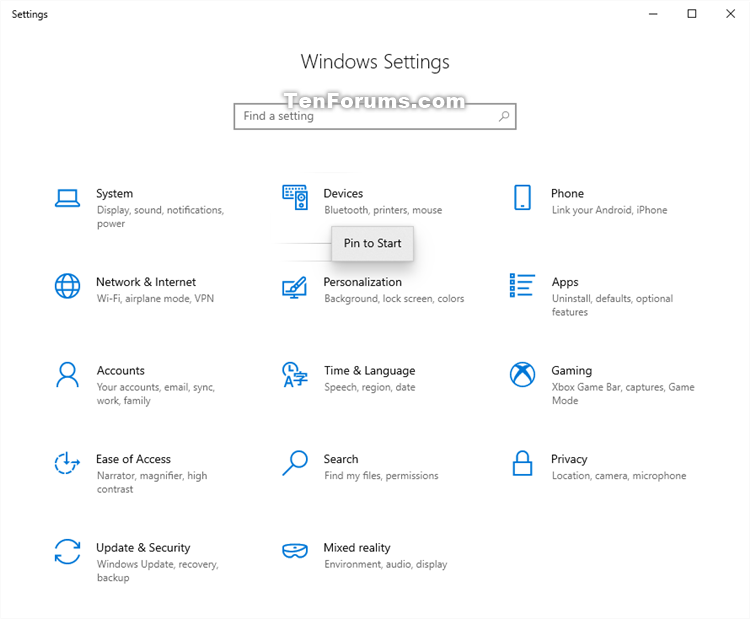Open the Personalization monitor and pen icon
The width and height of the screenshot is (750, 619).
pos(294,287)
